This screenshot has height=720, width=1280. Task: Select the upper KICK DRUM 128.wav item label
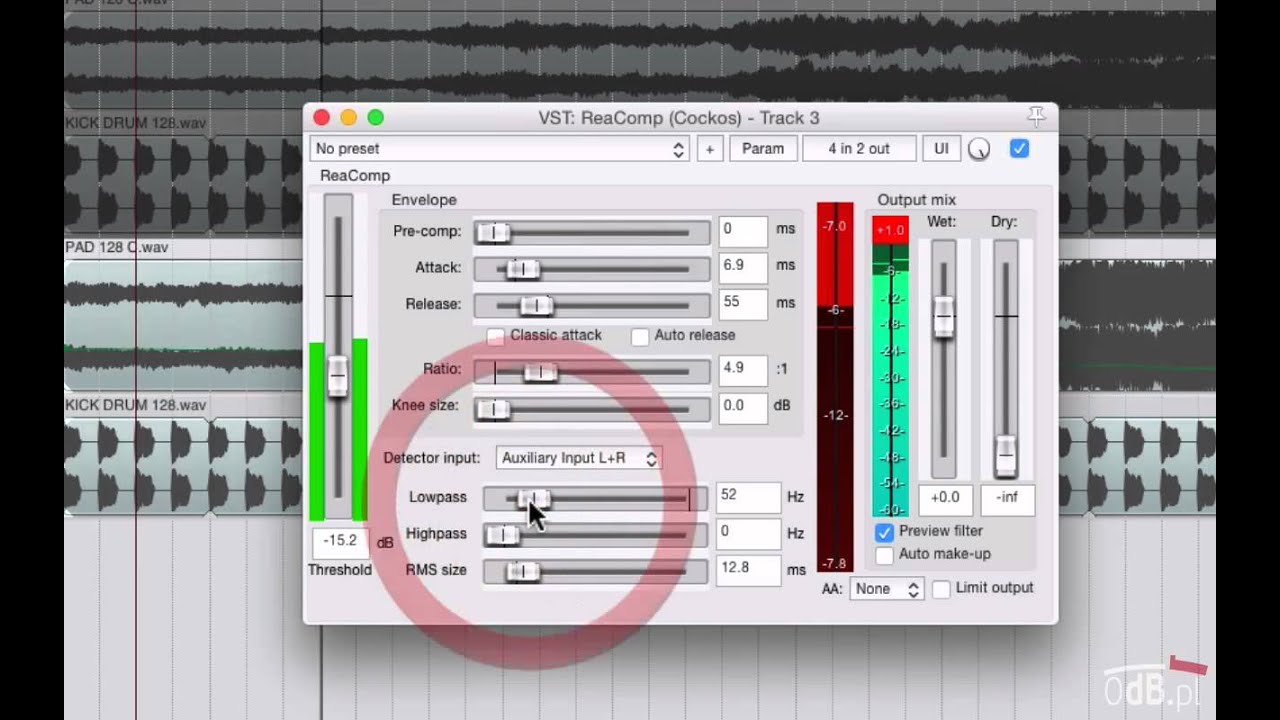(136, 123)
